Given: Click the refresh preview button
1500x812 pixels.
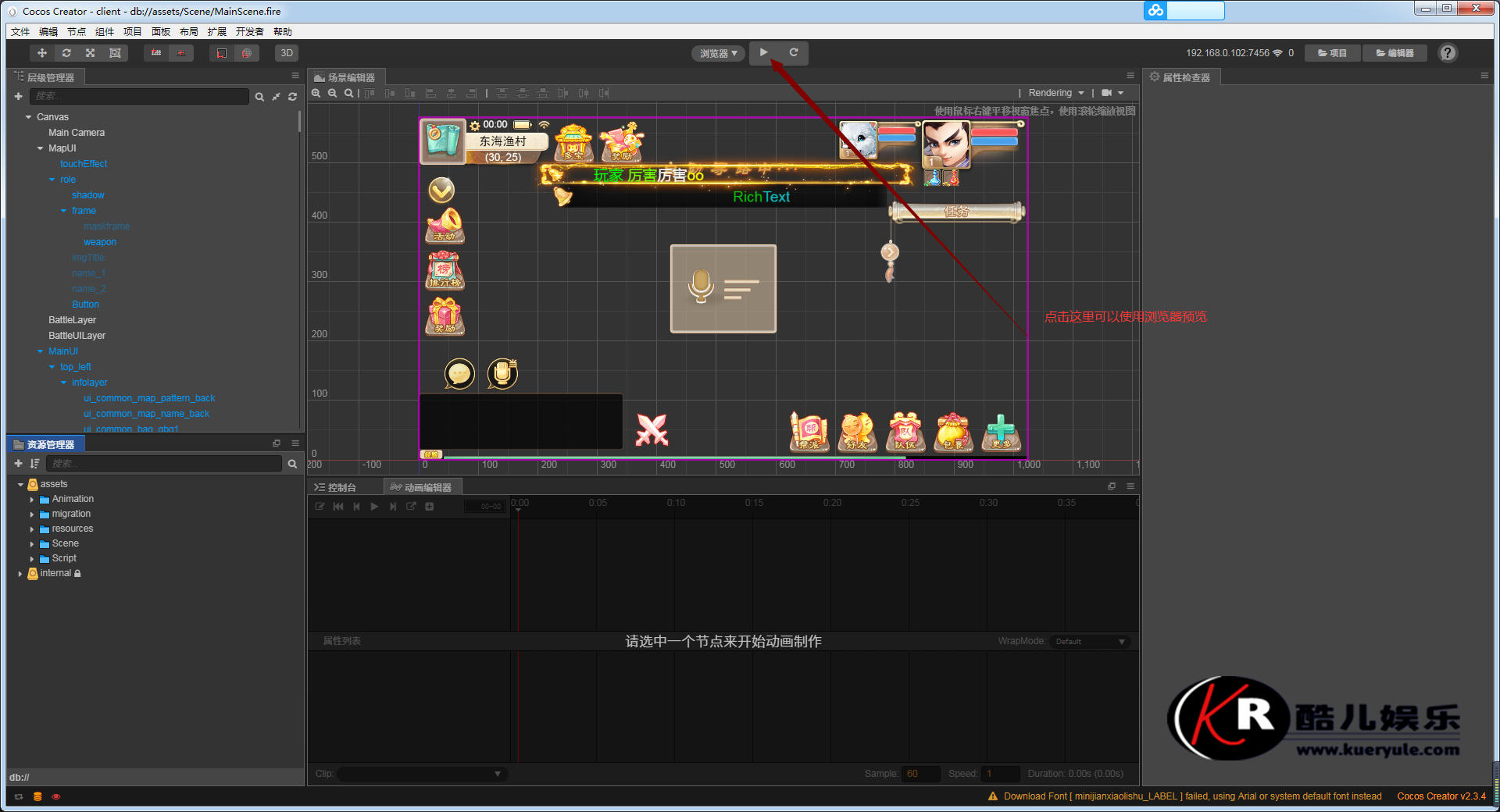Looking at the screenshot, I should pyautogui.click(x=793, y=52).
